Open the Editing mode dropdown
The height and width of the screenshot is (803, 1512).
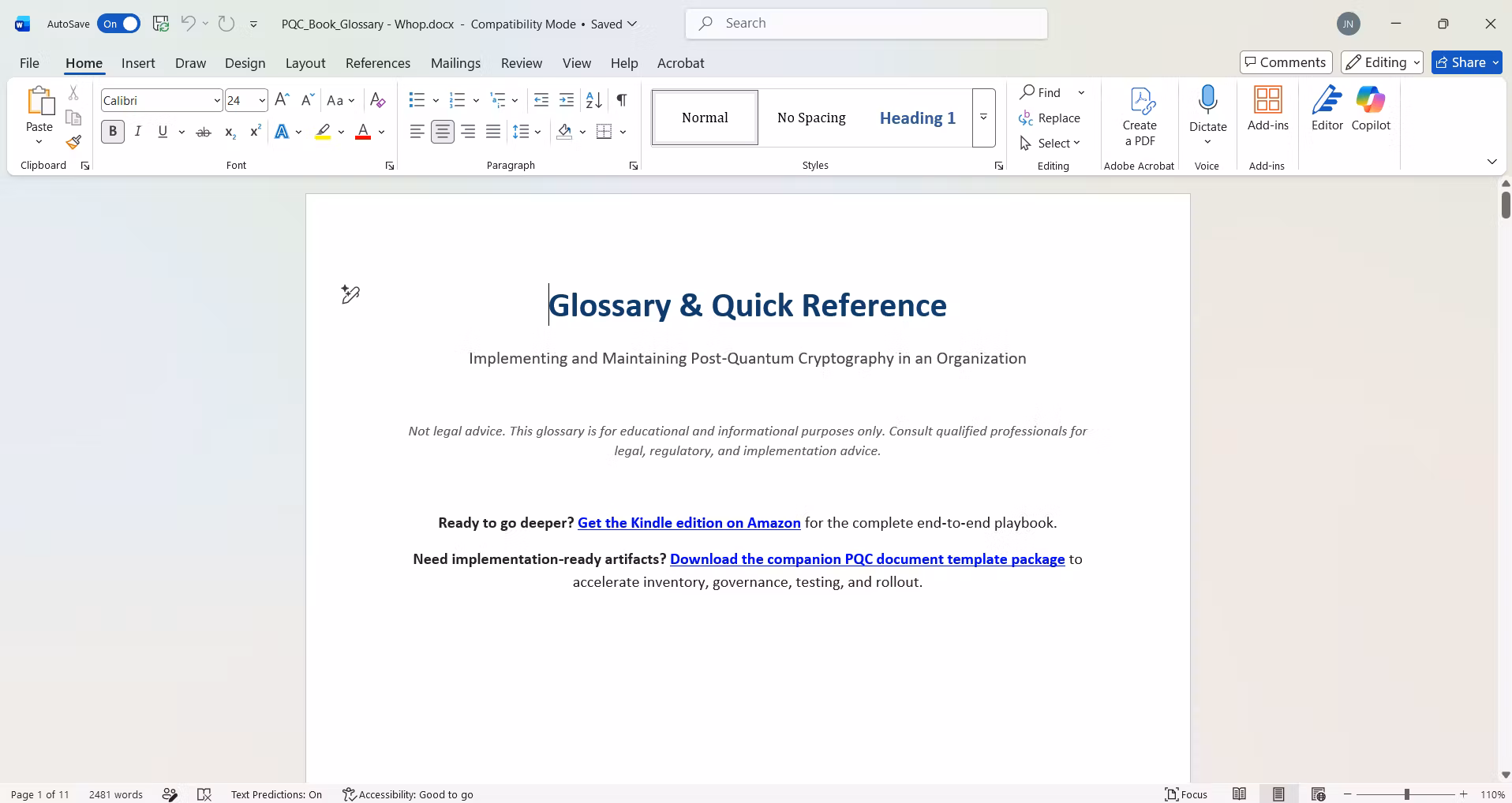coord(1382,62)
